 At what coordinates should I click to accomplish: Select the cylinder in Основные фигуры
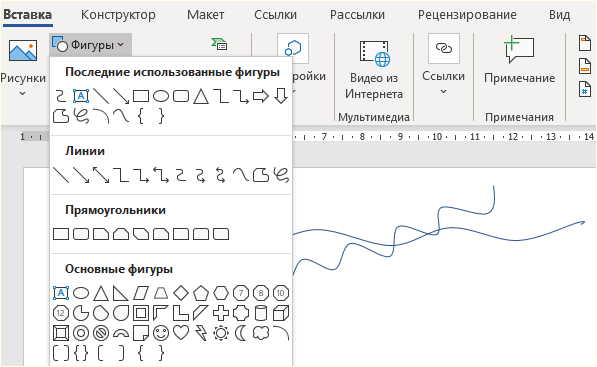[261, 313]
